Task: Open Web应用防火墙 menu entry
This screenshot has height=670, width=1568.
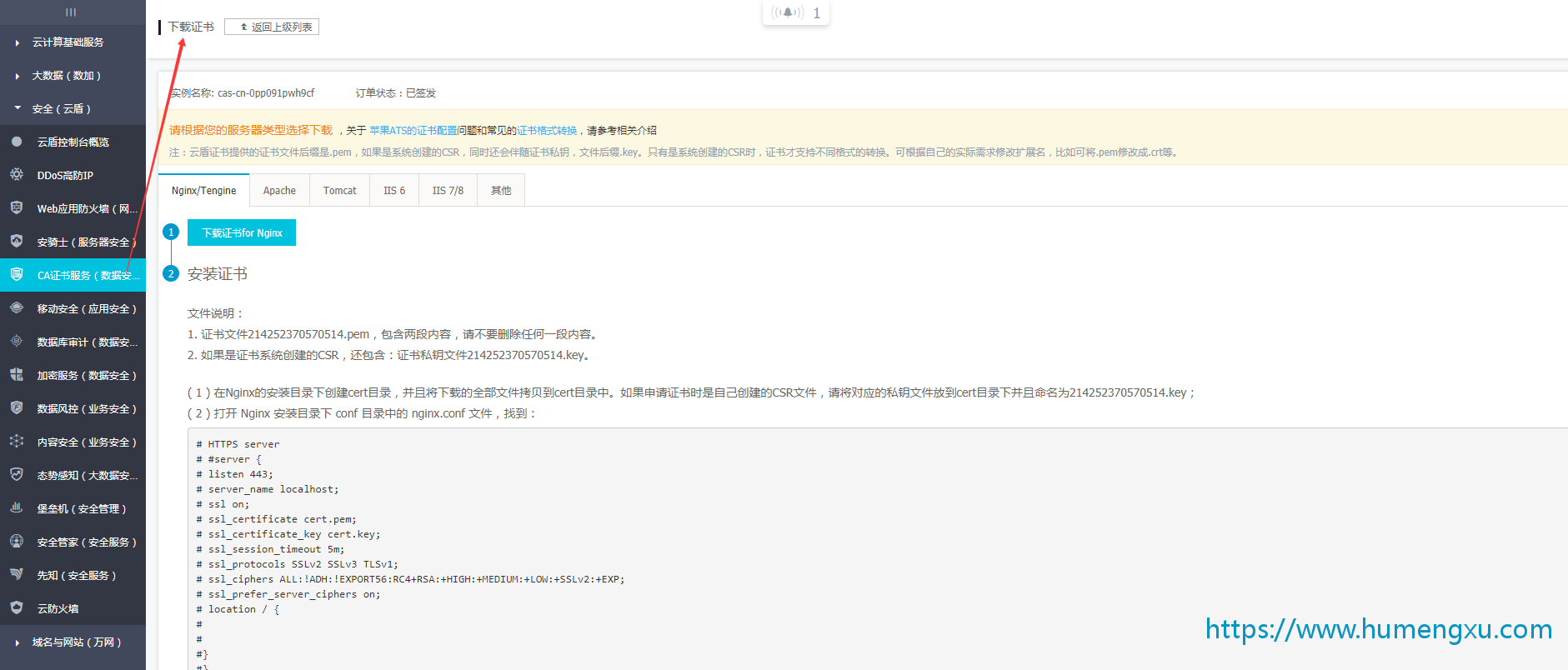Action: click(x=73, y=208)
